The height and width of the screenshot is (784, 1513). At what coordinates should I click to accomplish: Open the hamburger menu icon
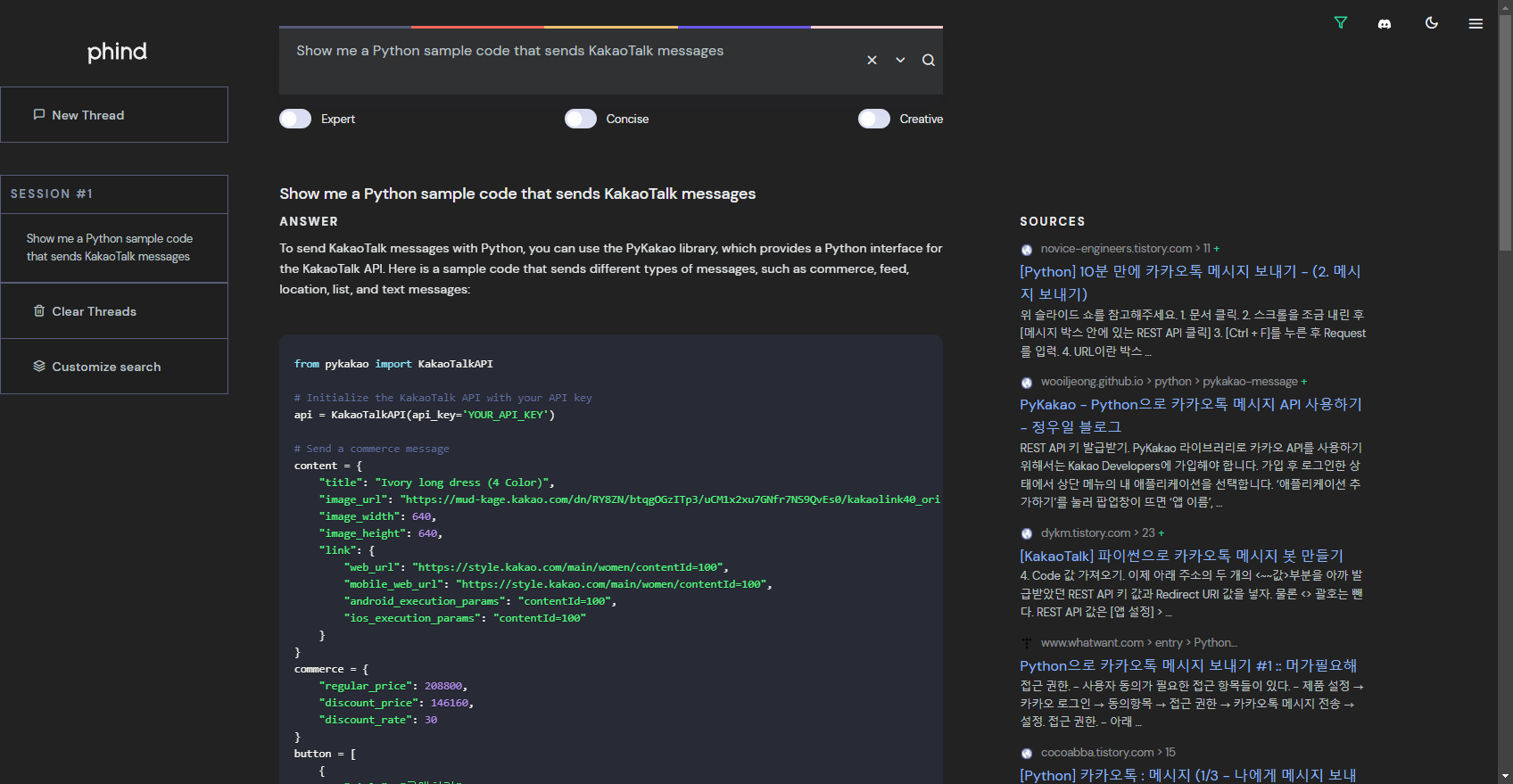pyautogui.click(x=1476, y=24)
